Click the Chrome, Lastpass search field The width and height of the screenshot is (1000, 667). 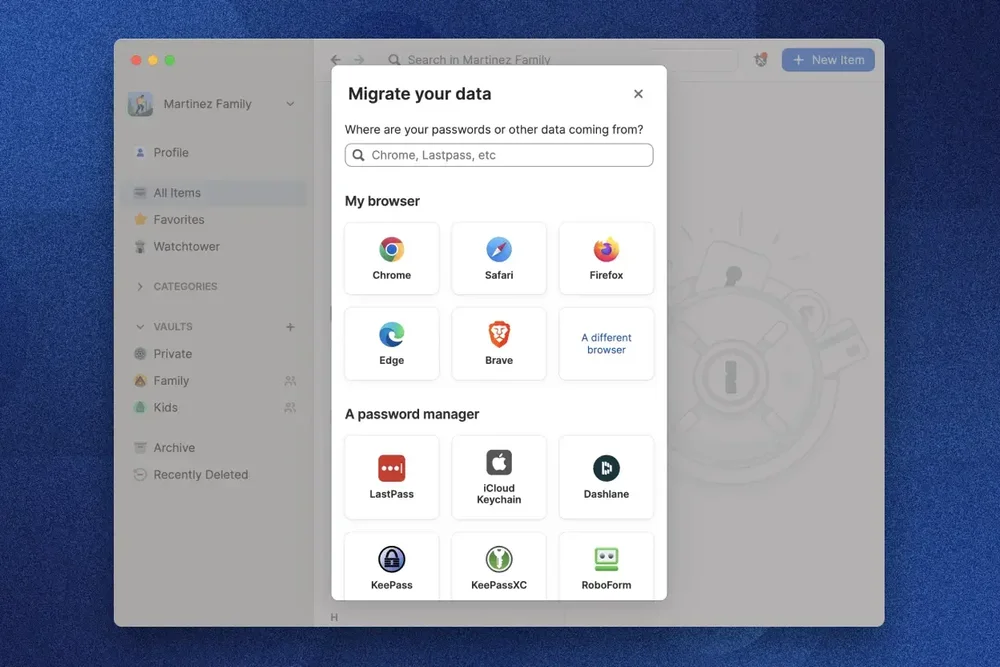tap(499, 155)
